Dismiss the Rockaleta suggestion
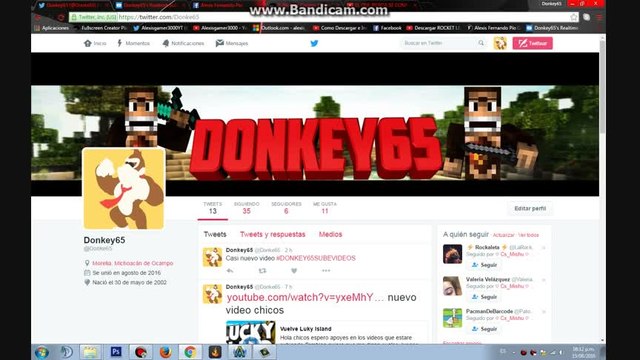 coord(544,247)
